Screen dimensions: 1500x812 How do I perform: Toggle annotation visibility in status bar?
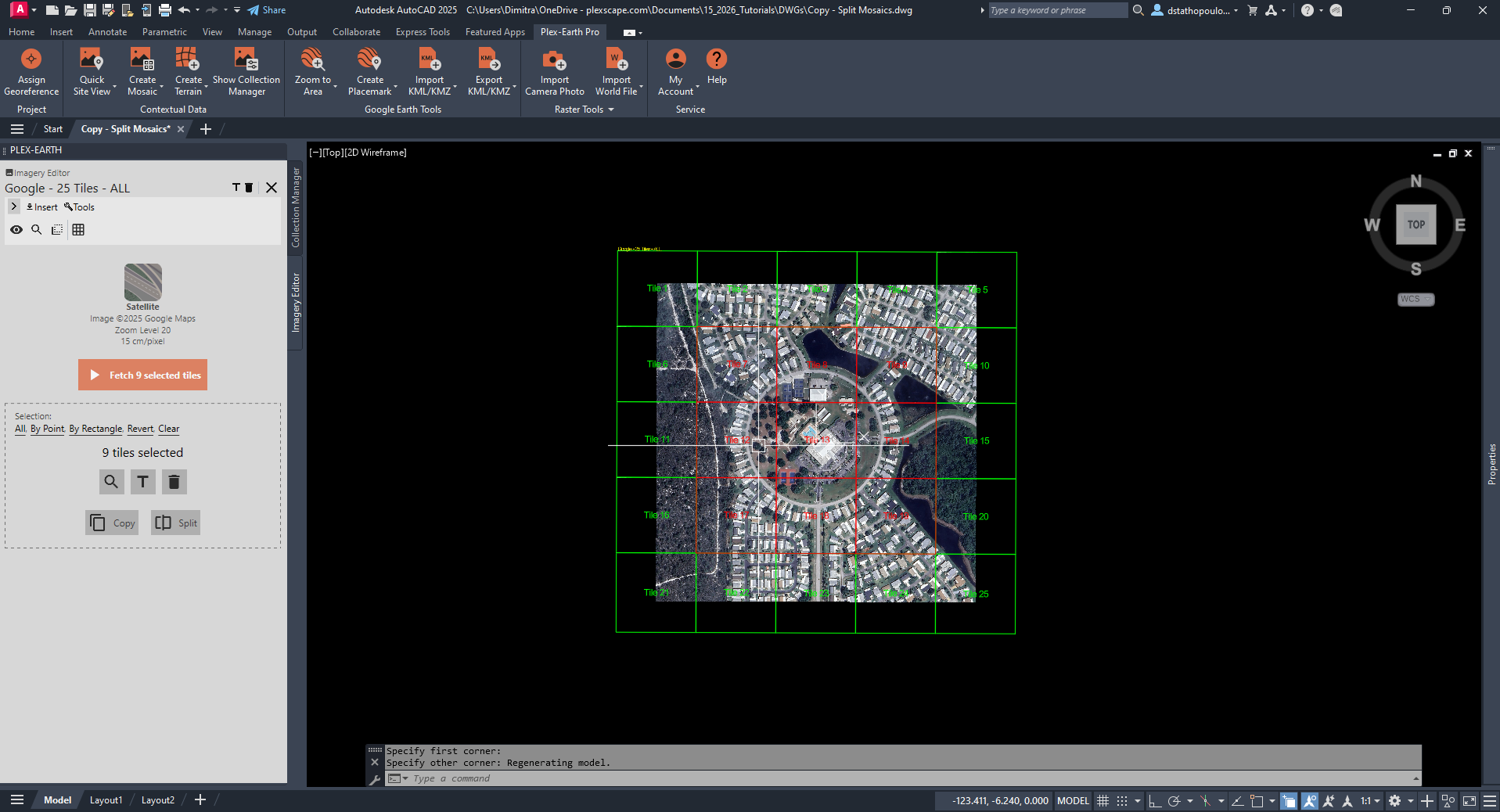[1310, 800]
